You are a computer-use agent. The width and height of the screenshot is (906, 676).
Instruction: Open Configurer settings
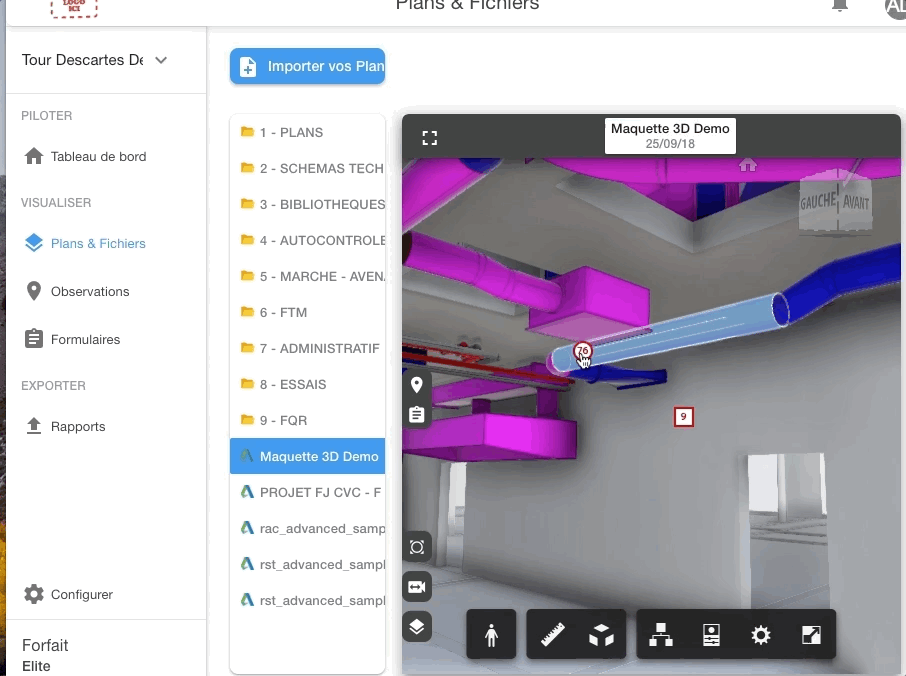click(x=81, y=595)
